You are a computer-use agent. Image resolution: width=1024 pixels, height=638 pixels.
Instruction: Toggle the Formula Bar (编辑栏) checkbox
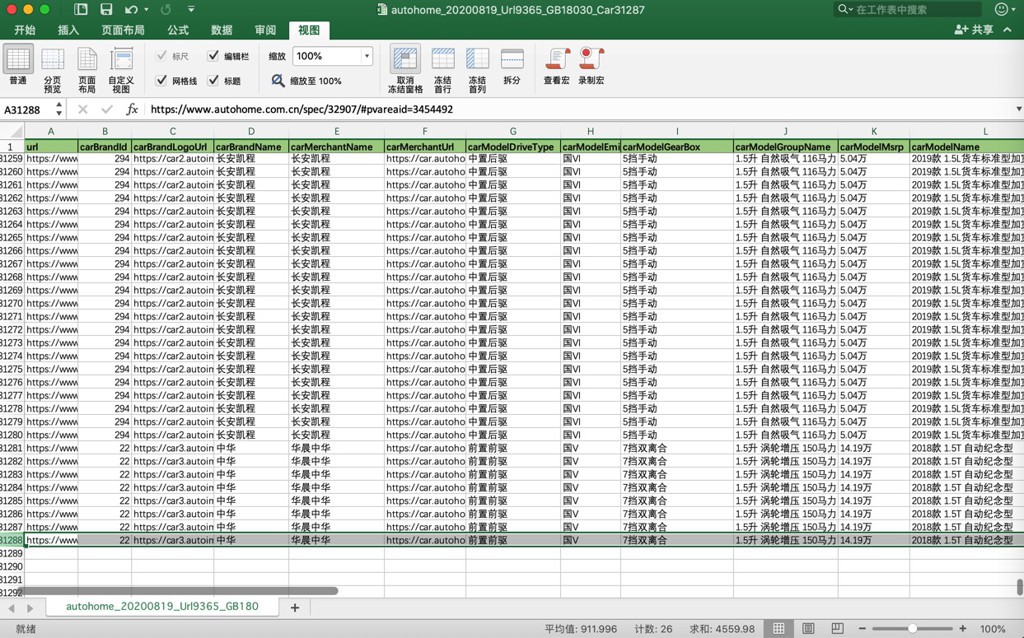[x=213, y=56]
